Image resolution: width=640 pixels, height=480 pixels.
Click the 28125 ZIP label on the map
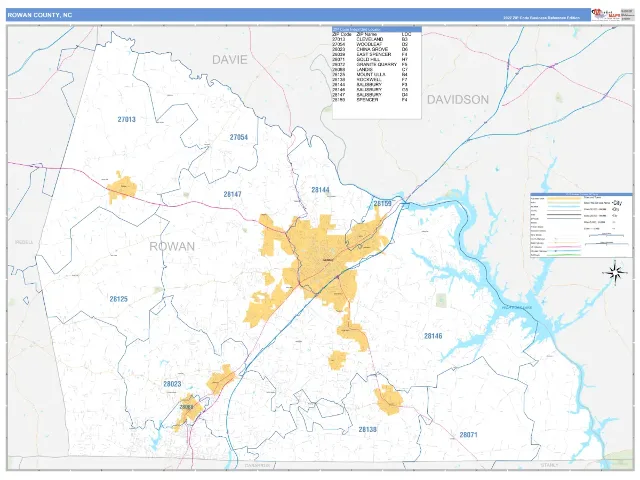(x=119, y=299)
